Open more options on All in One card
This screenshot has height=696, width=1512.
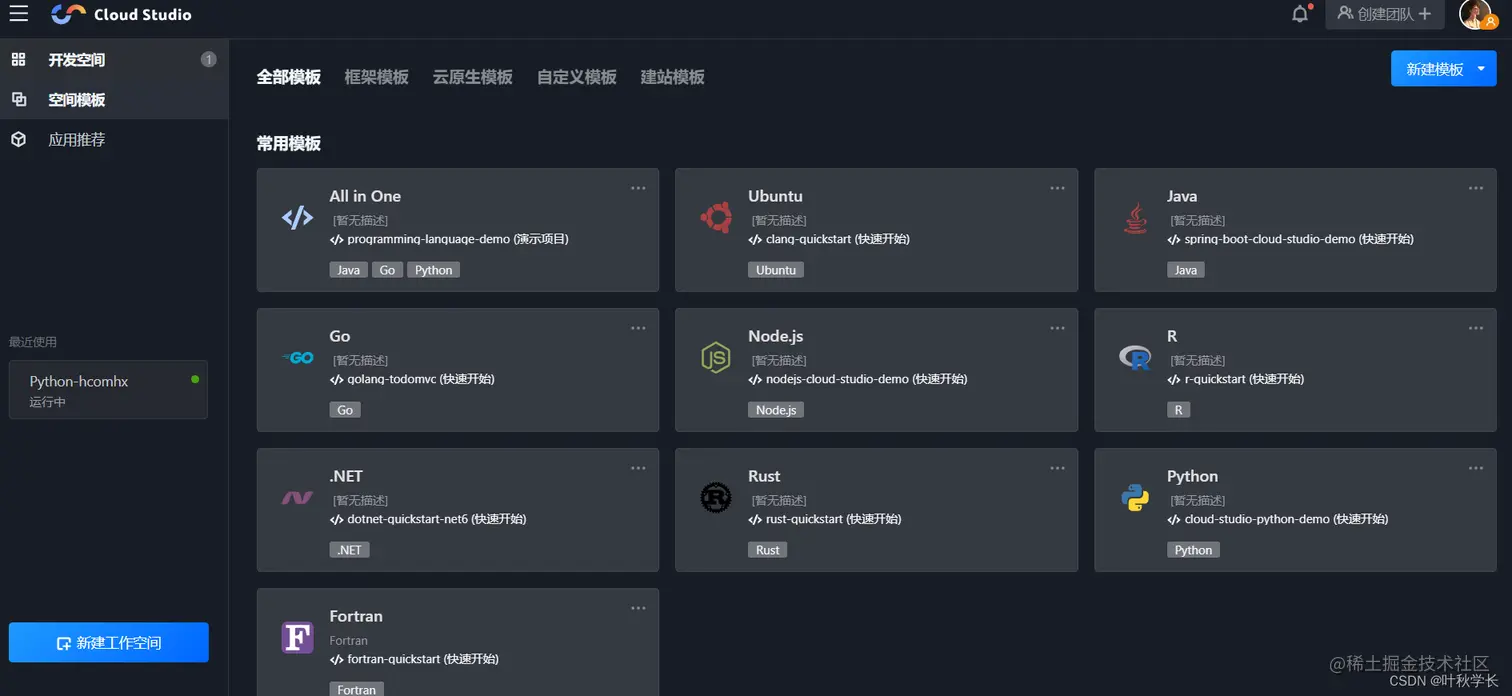tap(638, 188)
